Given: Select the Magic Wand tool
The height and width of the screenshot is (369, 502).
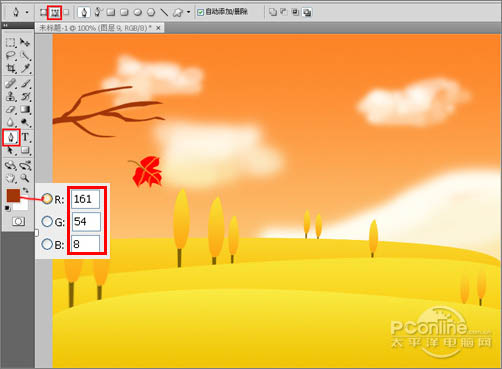Looking at the screenshot, I should 25,56.
